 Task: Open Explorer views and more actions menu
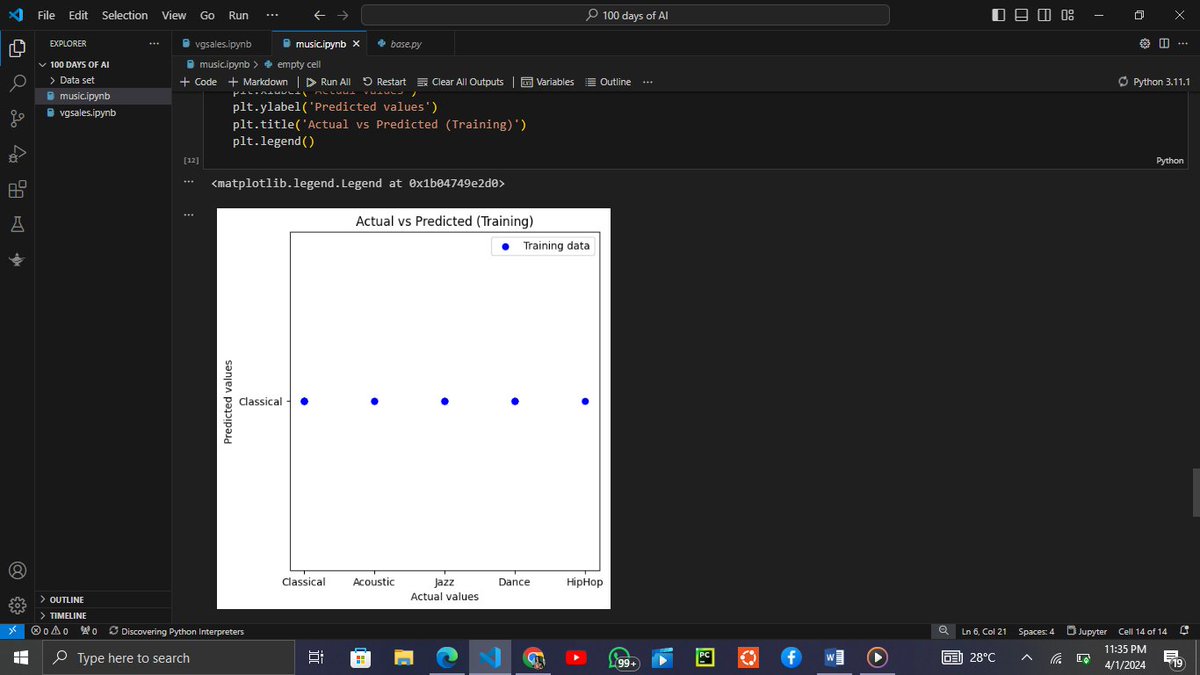point(153,44)
